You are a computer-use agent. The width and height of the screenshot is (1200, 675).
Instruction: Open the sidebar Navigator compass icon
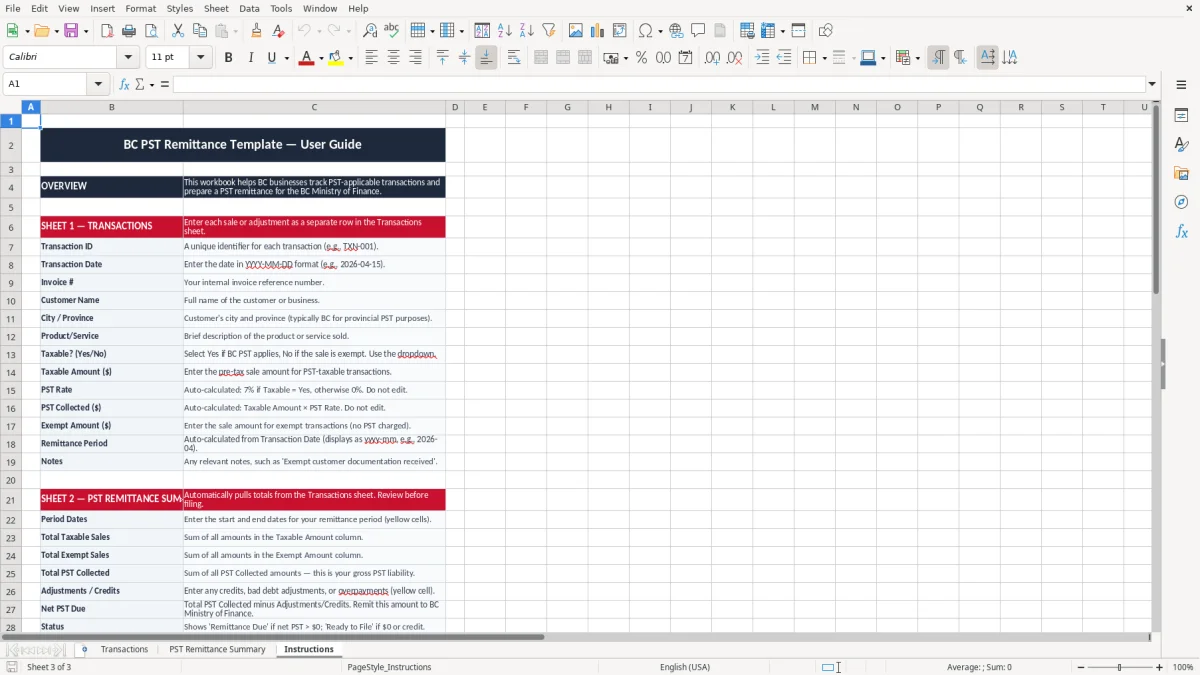(1181, 202)
